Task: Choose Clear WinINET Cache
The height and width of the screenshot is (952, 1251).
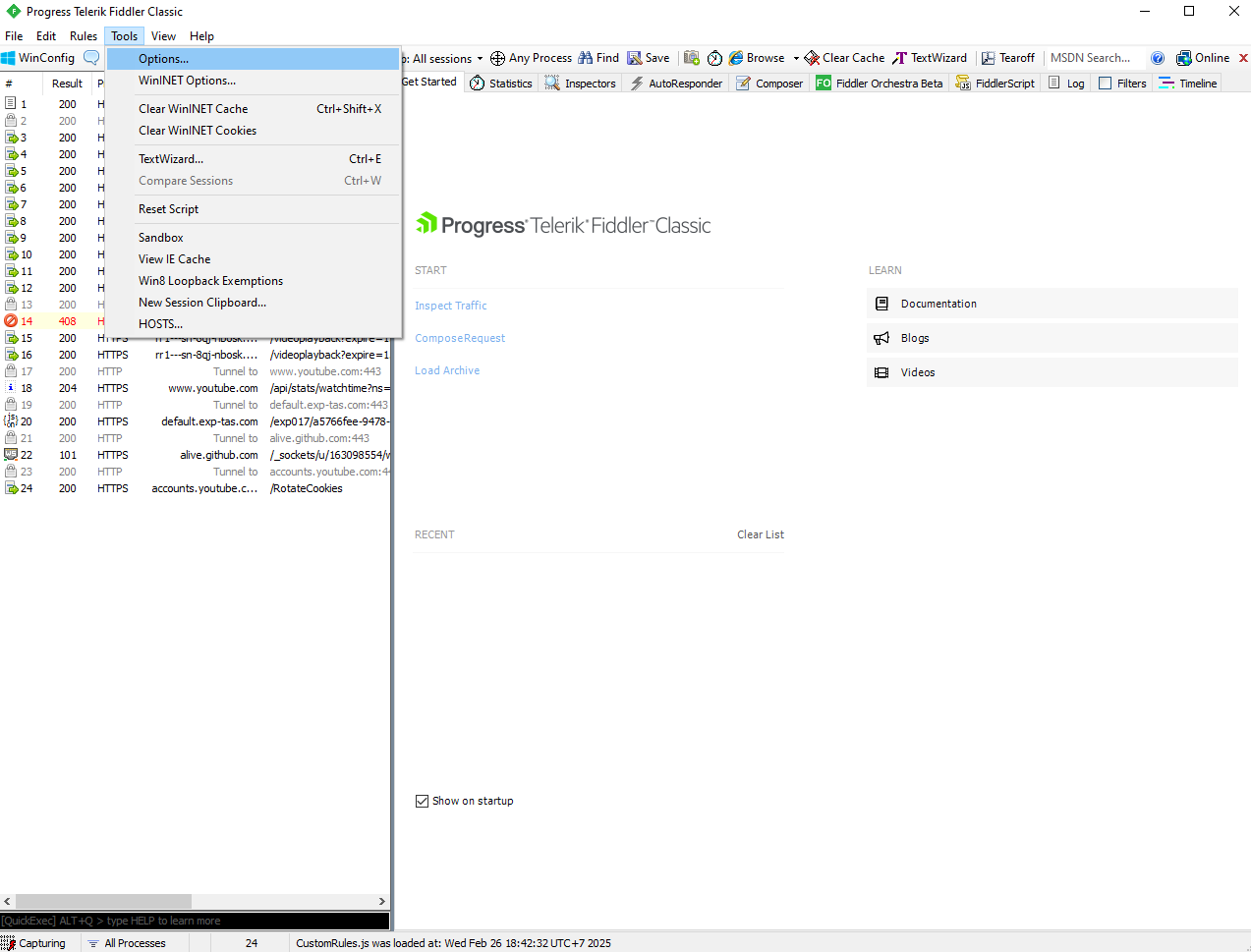Action: (253, 109)
